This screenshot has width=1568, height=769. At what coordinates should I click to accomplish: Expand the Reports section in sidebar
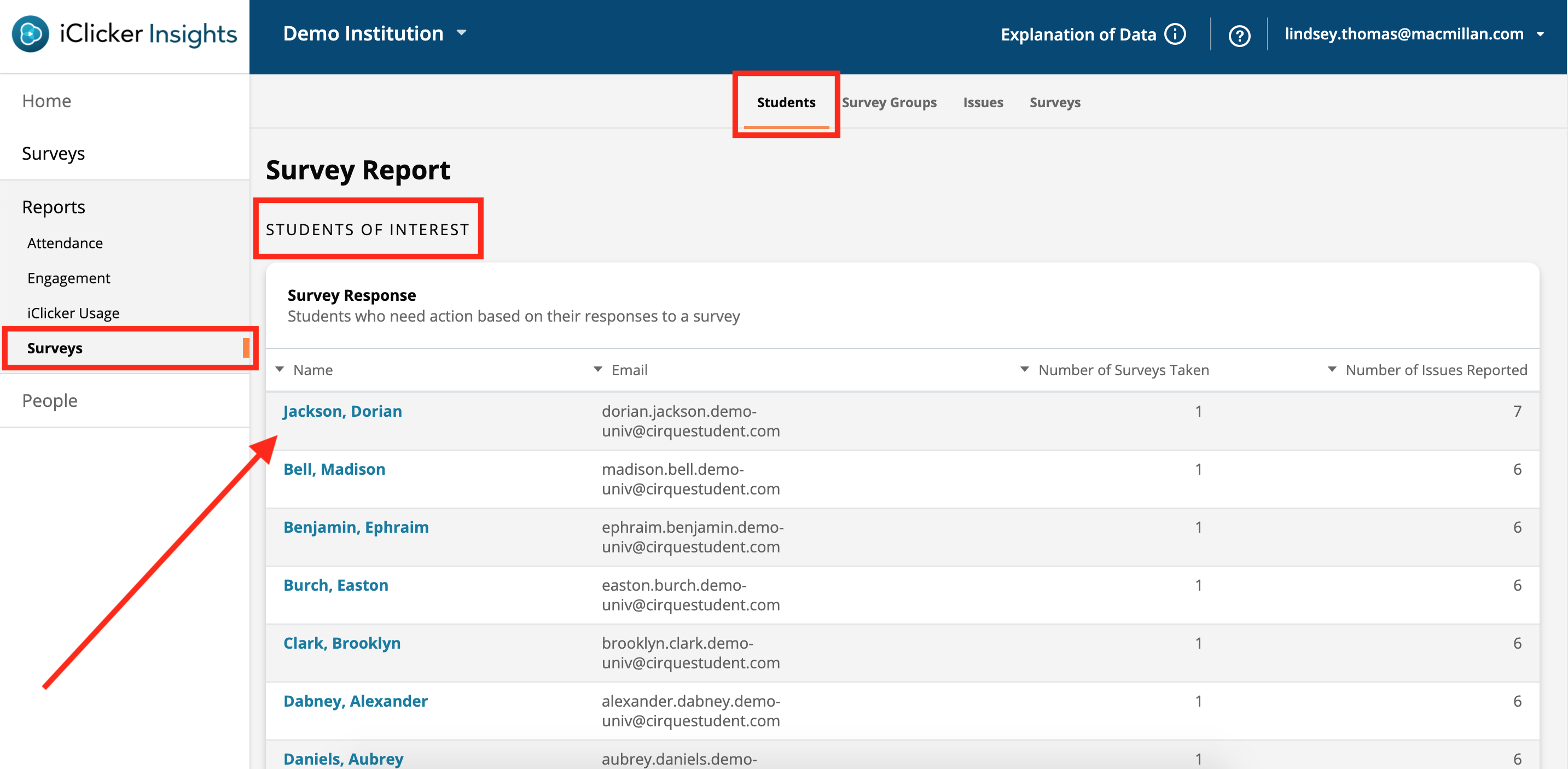pyautogui.click(x=53, y=206)
